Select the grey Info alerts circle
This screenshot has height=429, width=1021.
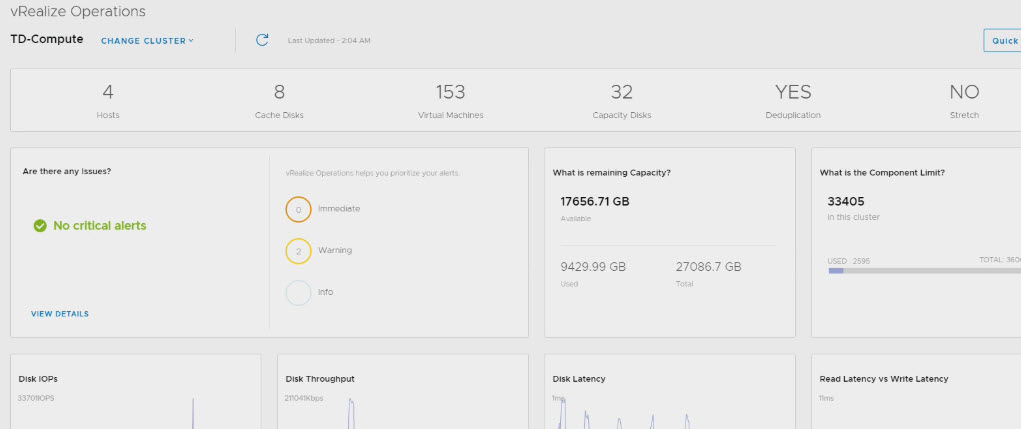tap(298, 293)
